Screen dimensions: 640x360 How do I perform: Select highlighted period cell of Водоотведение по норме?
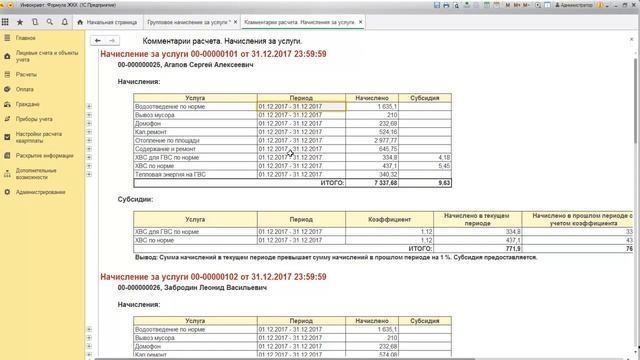301,107
